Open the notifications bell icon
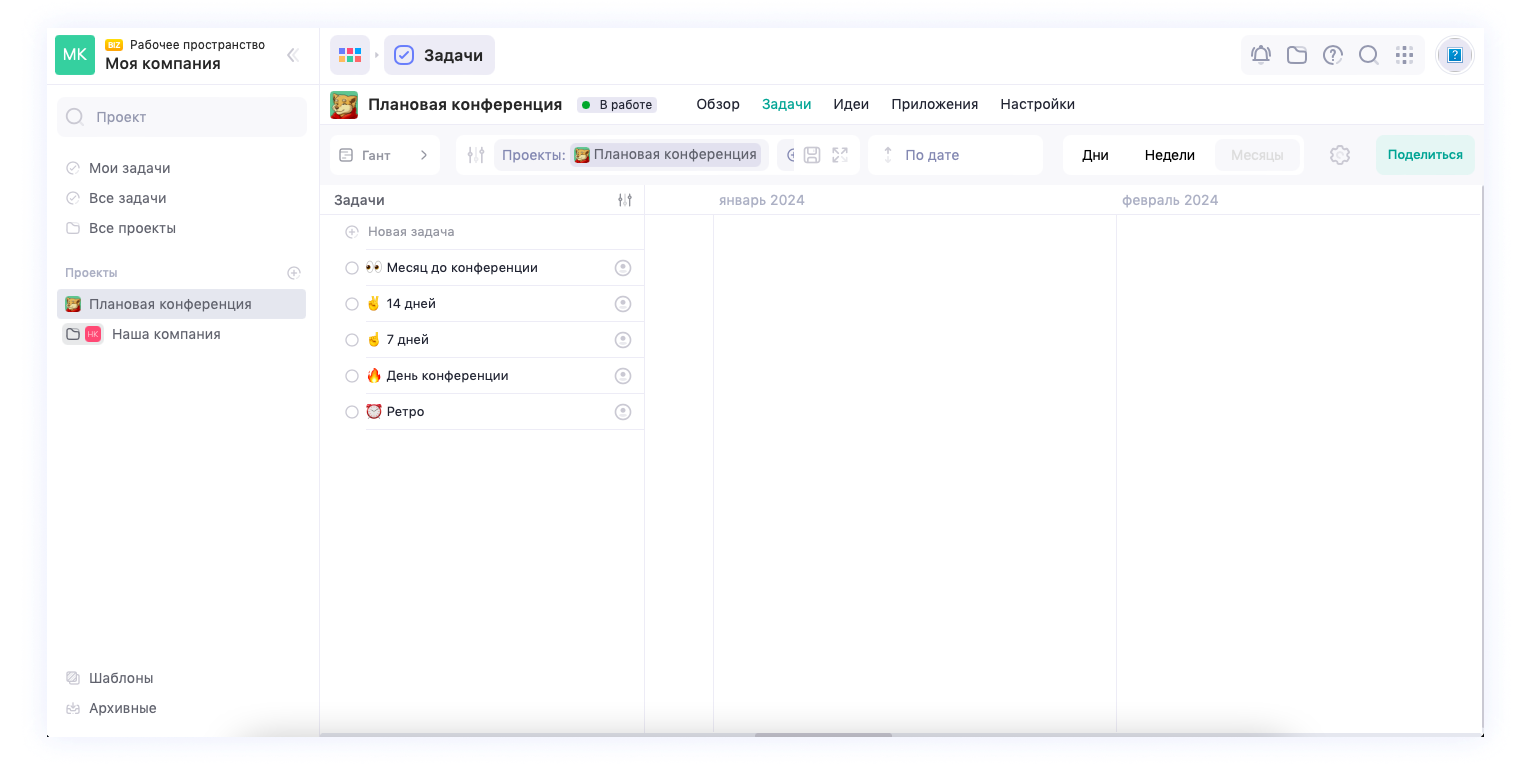 click(x=1261, y=55)
